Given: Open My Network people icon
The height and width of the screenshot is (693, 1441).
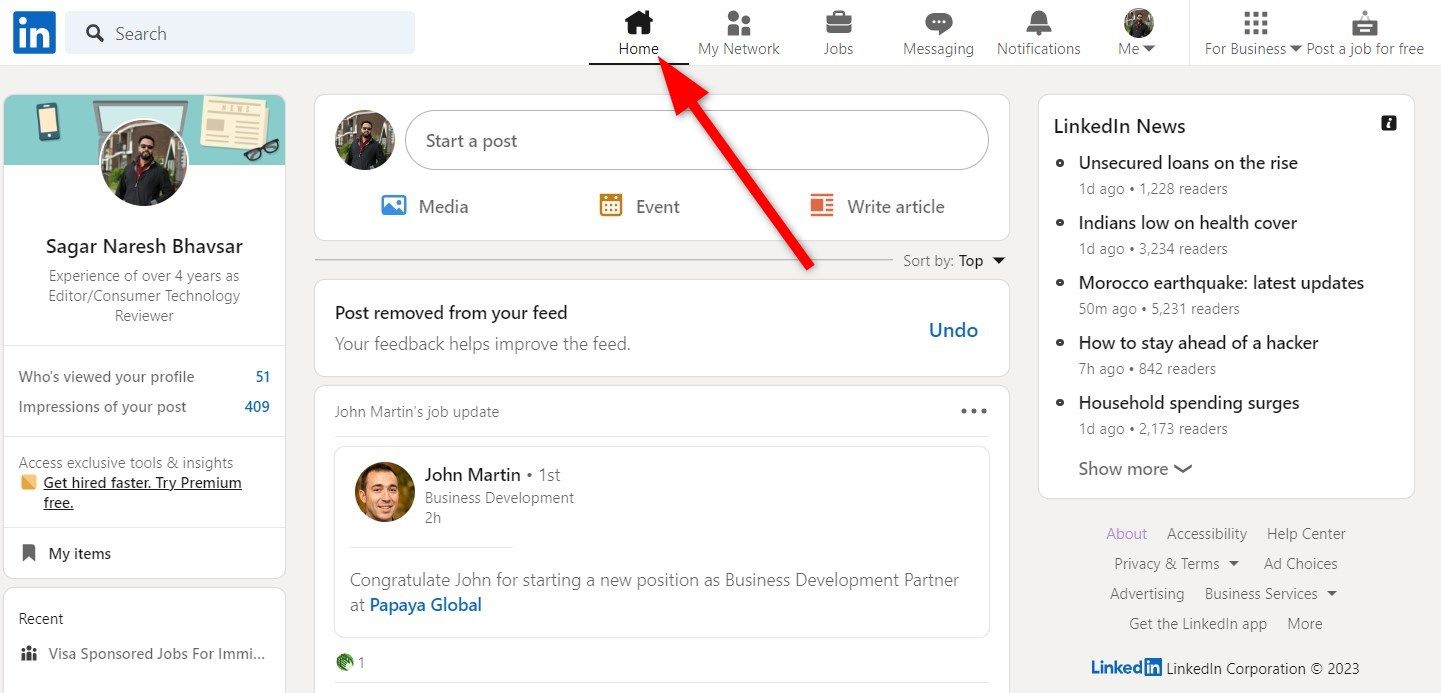Looking at the screenshot, I should [x=738, y=22].
